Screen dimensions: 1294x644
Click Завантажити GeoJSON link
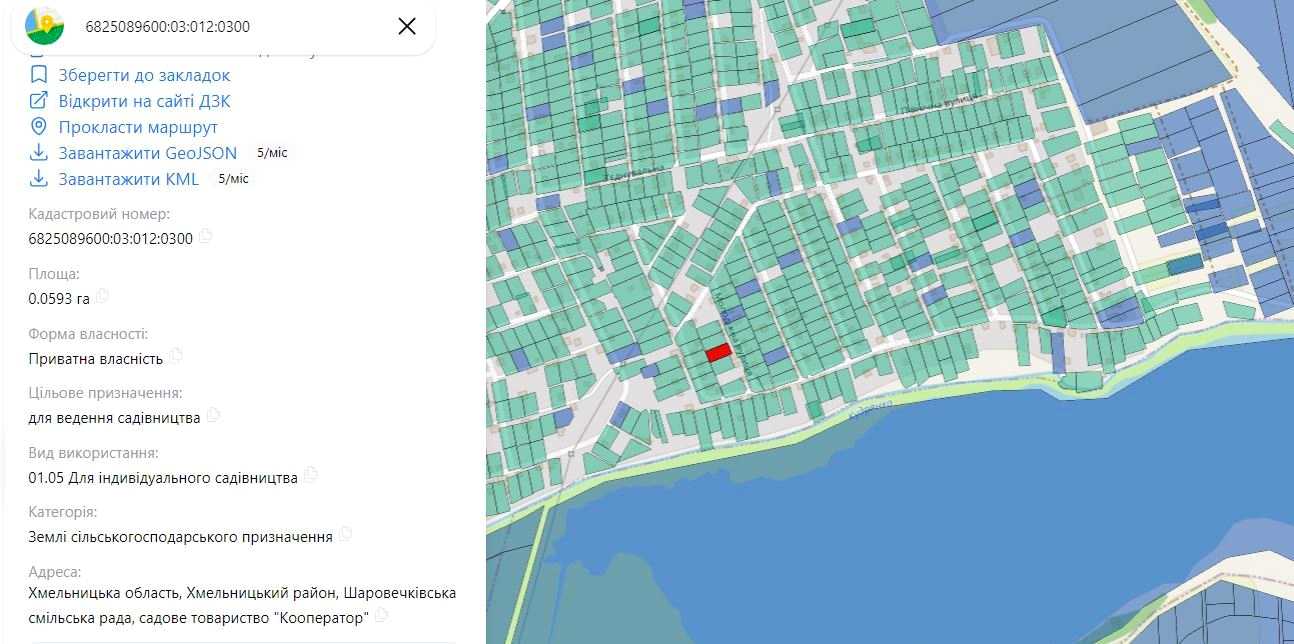(148, 153)
